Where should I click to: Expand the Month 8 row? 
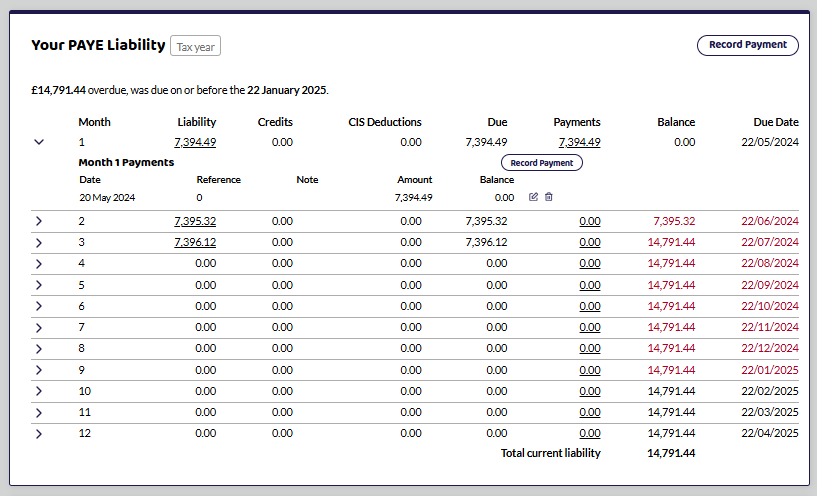(x=39, y=349)
